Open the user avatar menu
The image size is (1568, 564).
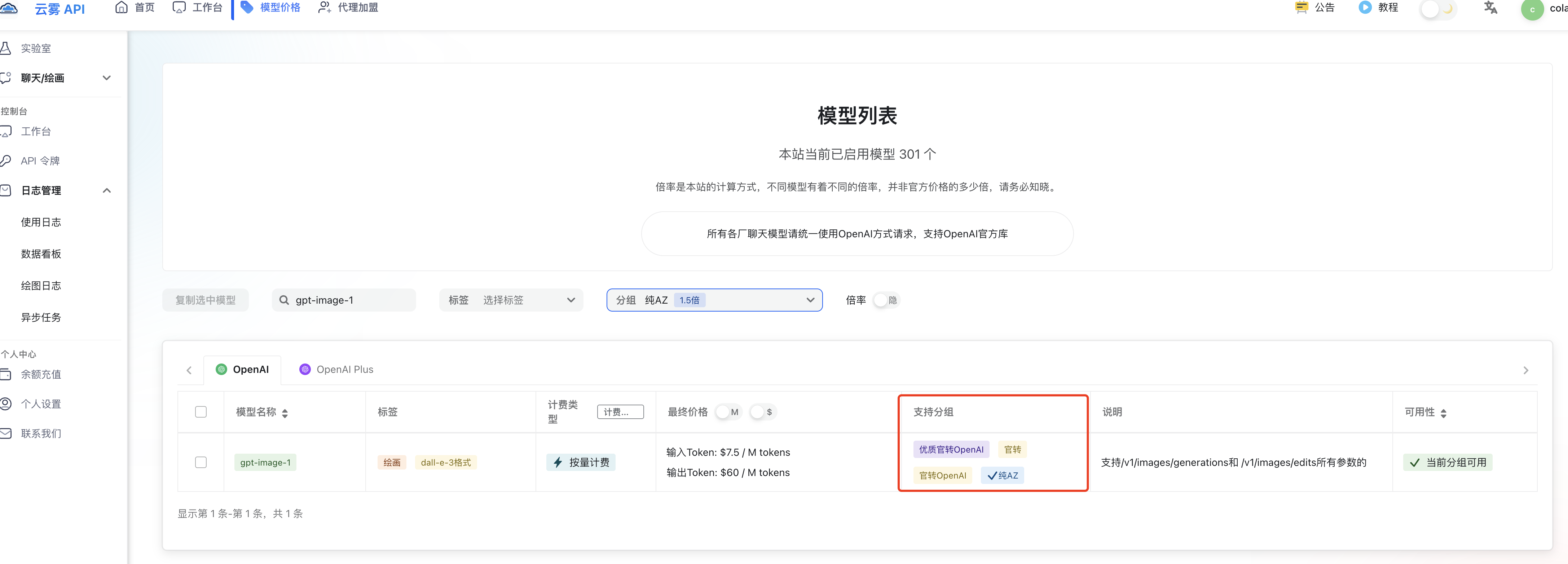pos(1532,9)
